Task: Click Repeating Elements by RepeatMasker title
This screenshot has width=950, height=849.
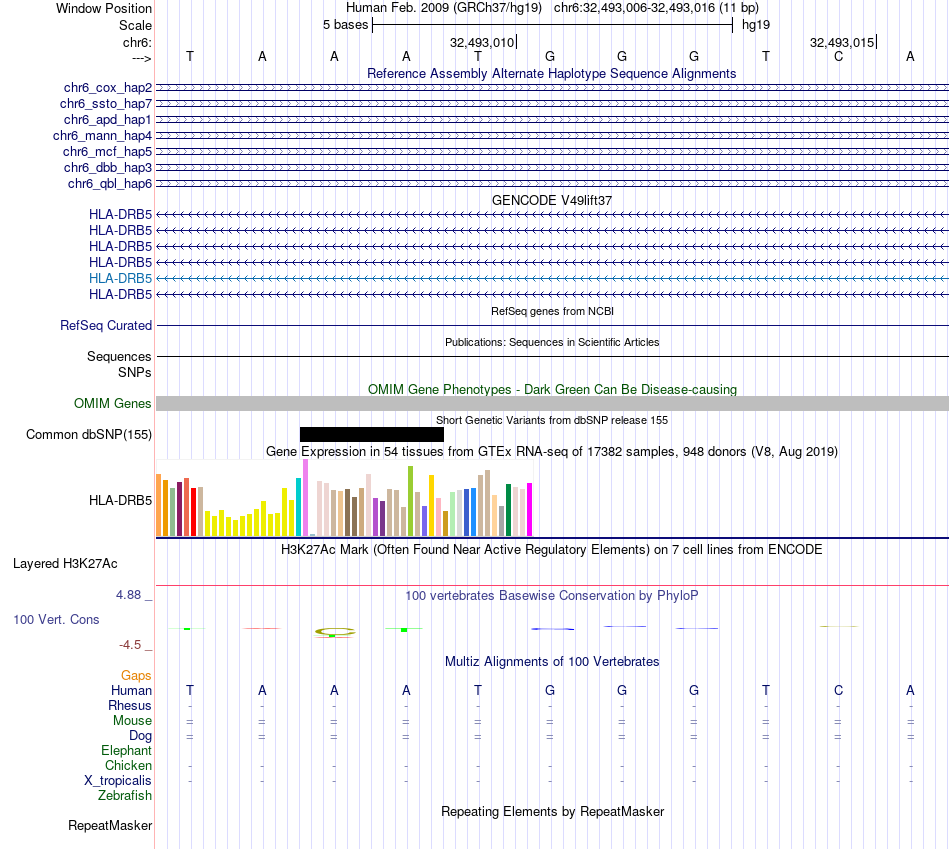Action: tap(553, 811)
